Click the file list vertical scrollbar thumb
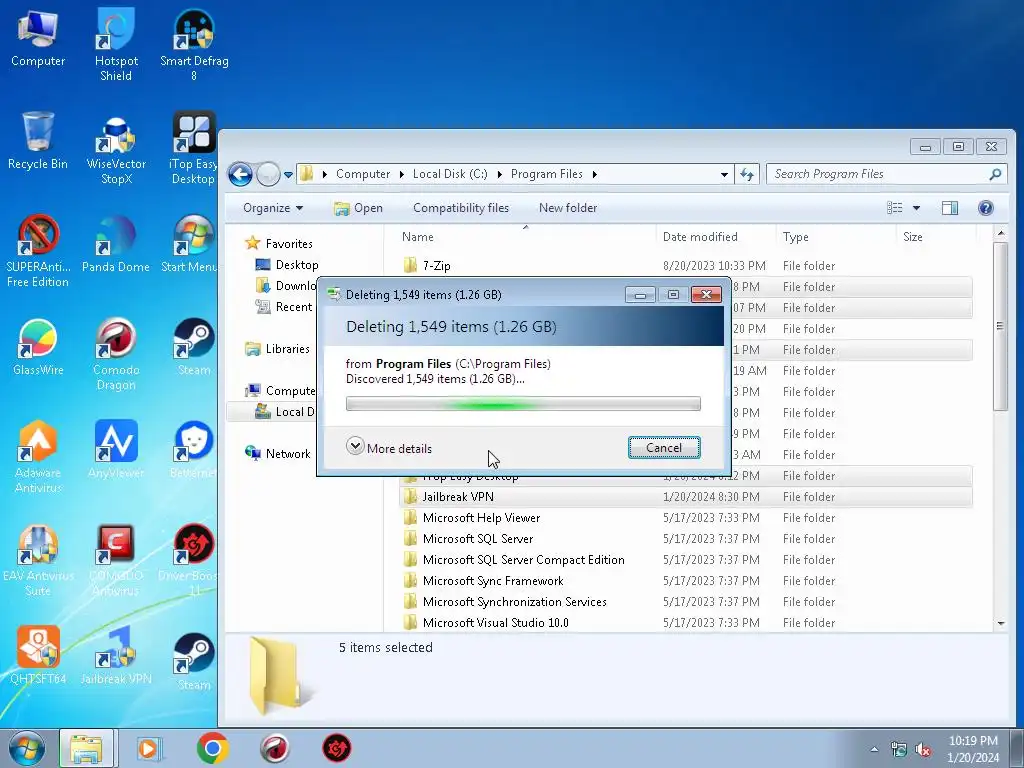 coord(1000,325)
